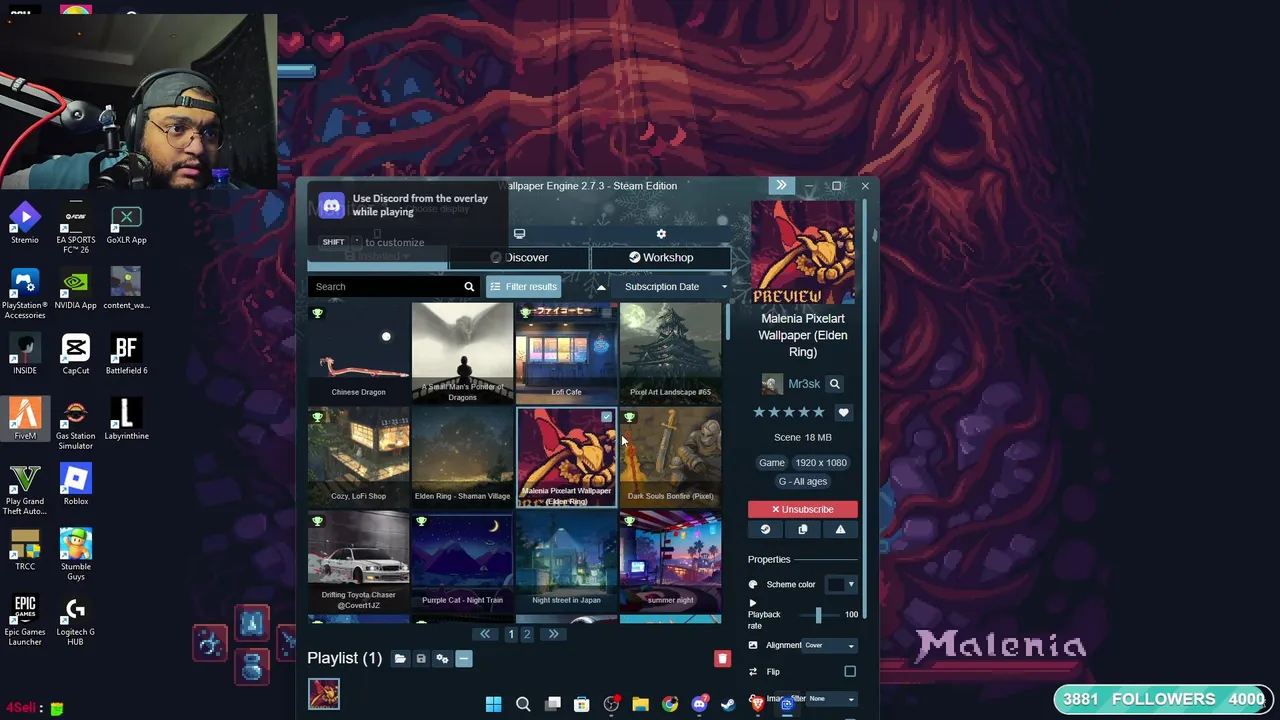Open Chrome from the taskbar

[670, 705]
